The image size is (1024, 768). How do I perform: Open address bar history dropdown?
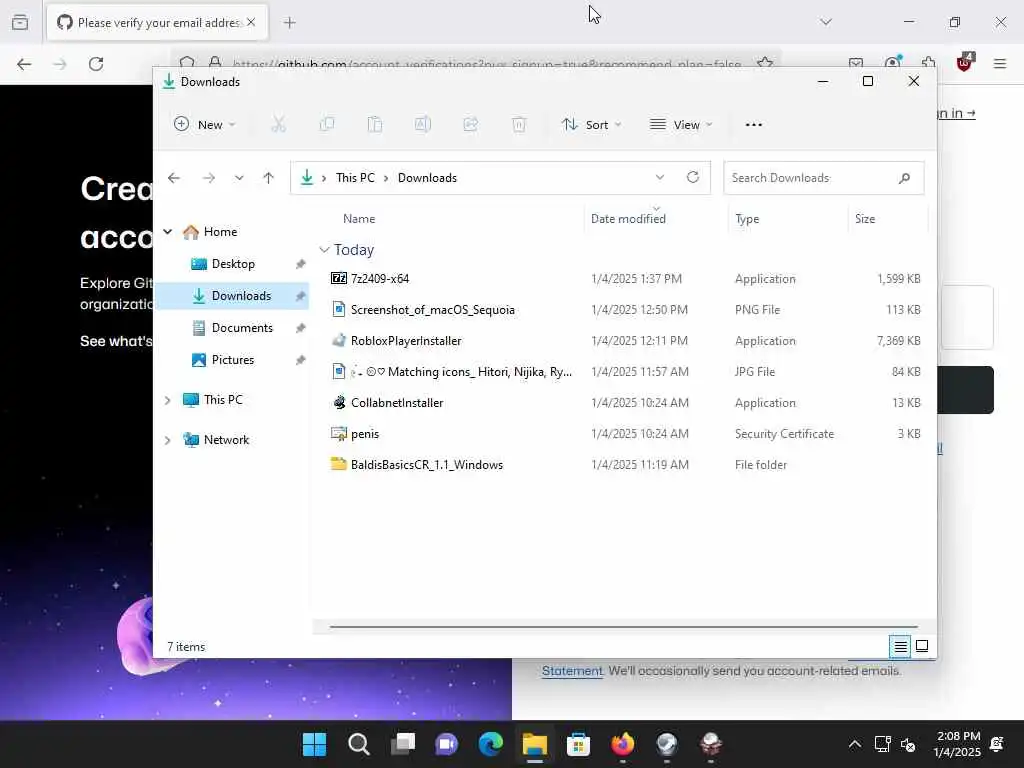tap(660, 177)
